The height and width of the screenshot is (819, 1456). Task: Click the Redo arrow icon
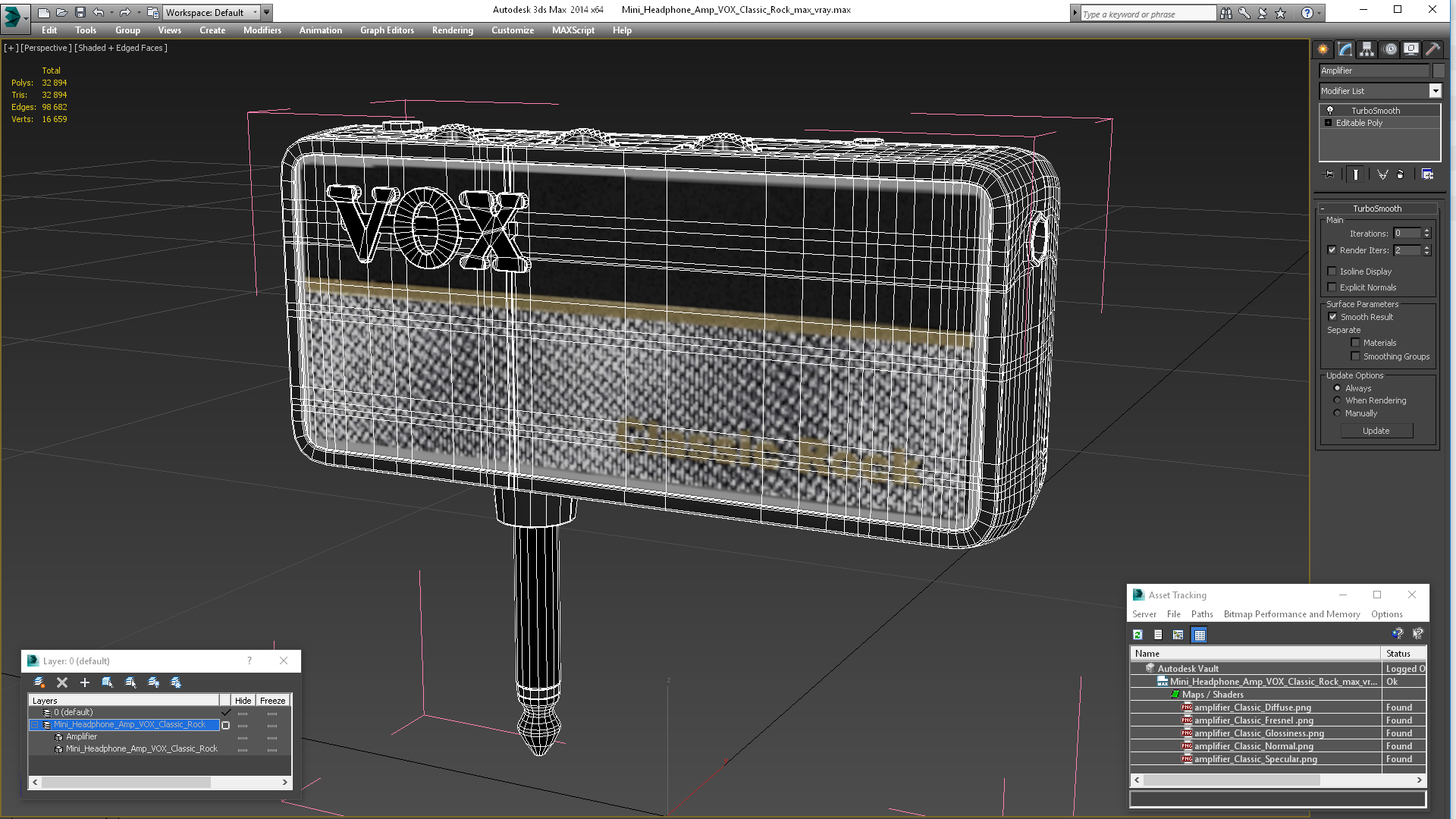coord(125,12)
